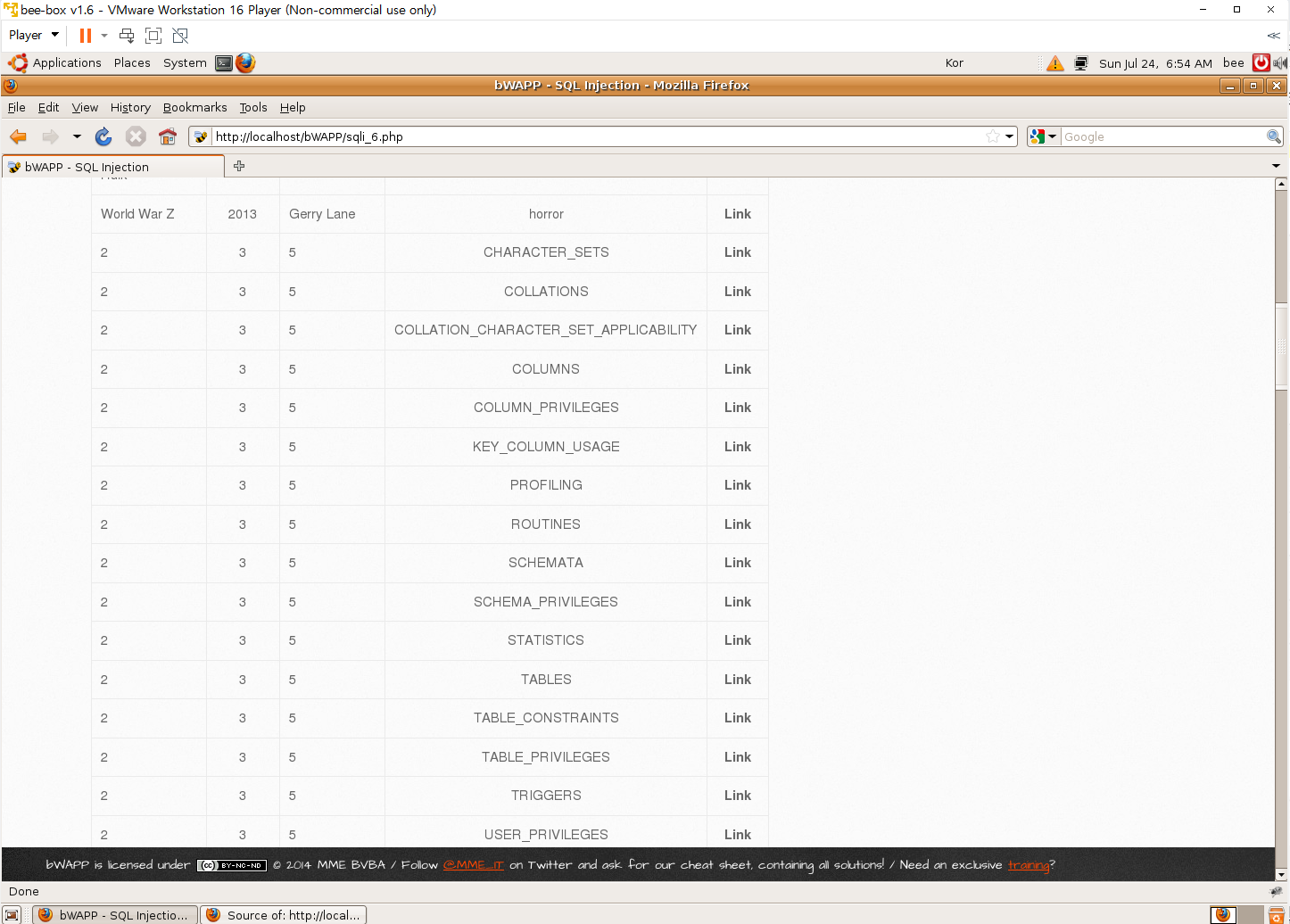Open the Edit menu
Image resolution: width=1290 pixels, height=924 pixels.
coord(48,107)
